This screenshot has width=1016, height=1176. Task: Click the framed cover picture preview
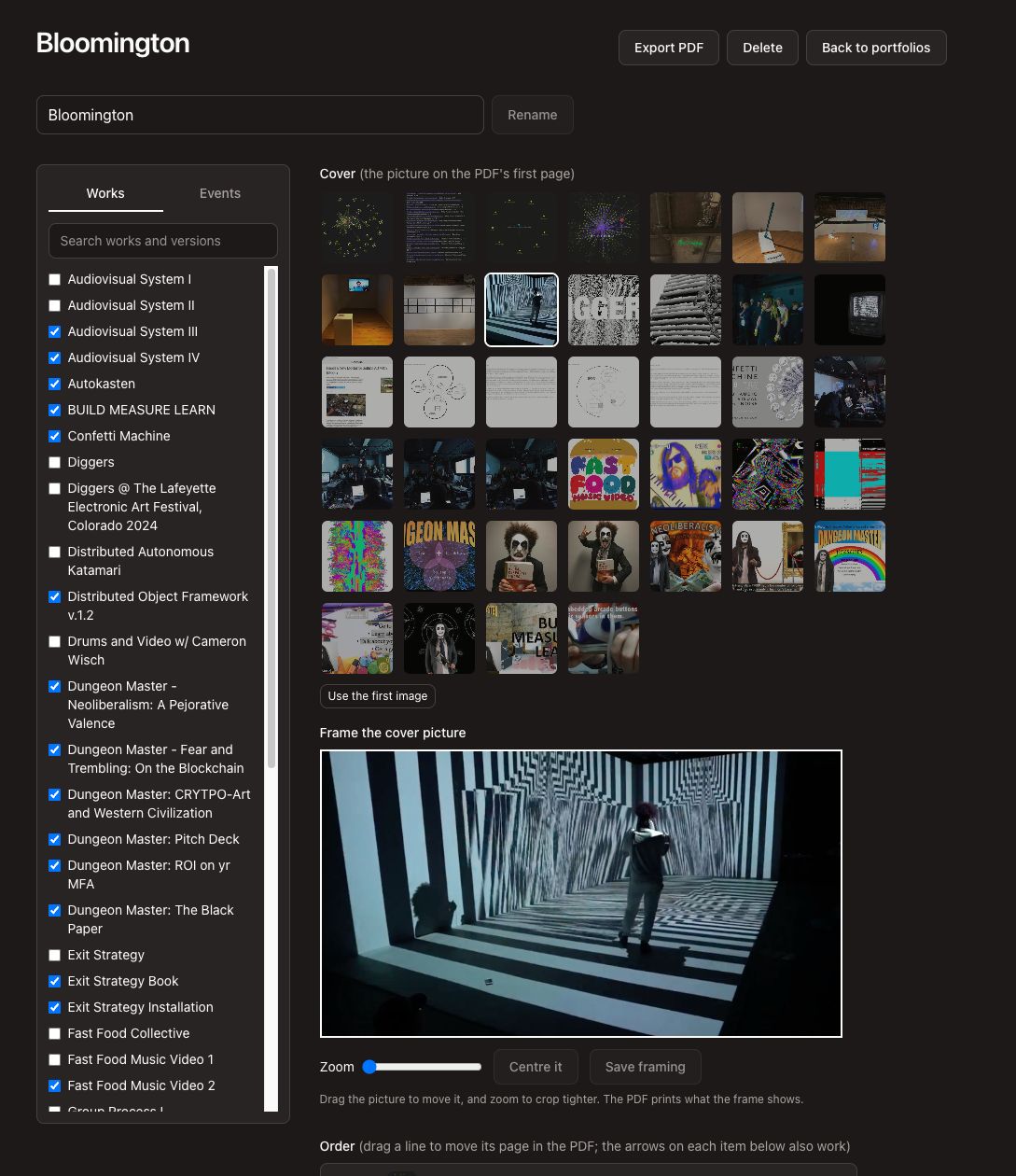pos(581,893)
